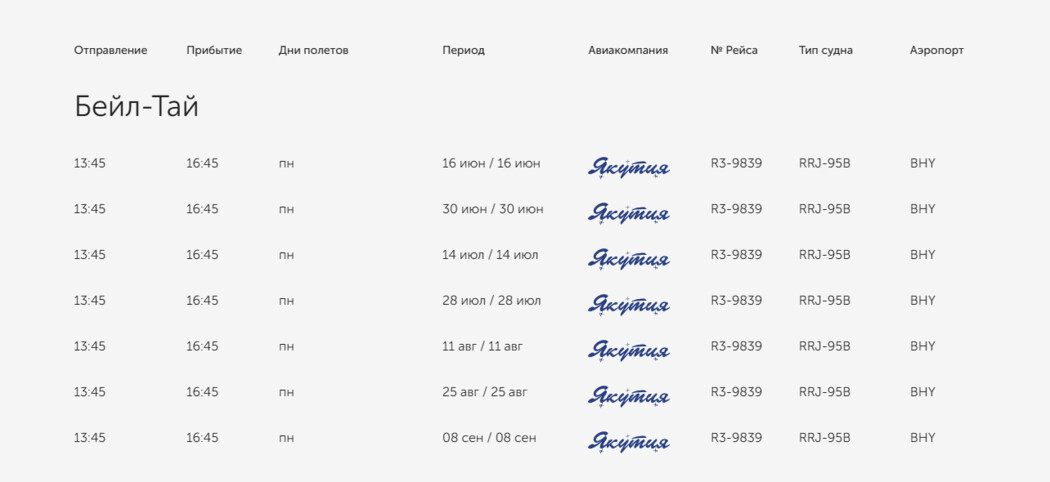Viewport: 1050px width, 482px height.
Task: Click the Период column header
Action: click(463, 51)
